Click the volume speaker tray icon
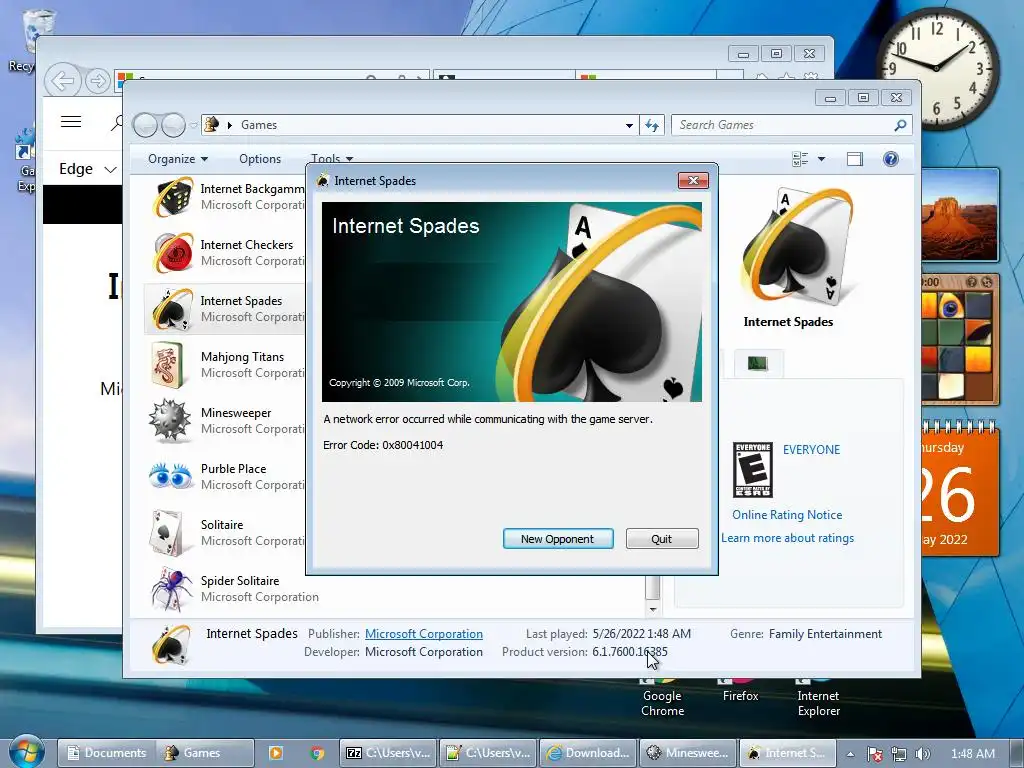This screenshot has width=1024, height=768. pyautogui.click(x=922, y=754)
